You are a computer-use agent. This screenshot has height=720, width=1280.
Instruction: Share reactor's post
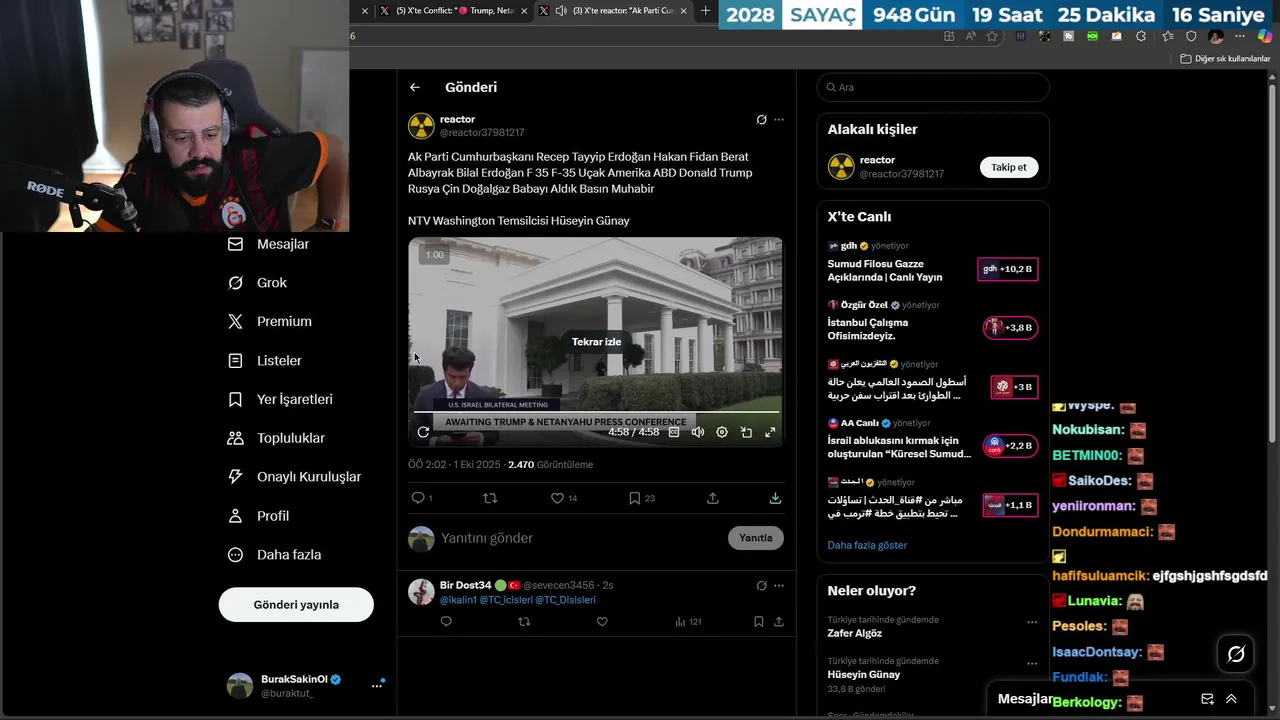(x=713, y=498)
